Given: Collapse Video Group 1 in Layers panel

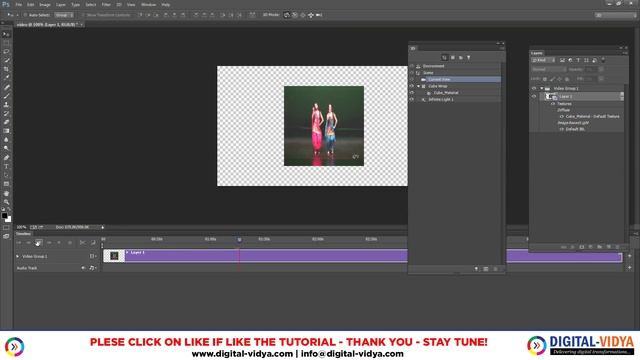Looking at the screenshot, I should (542, 89).
